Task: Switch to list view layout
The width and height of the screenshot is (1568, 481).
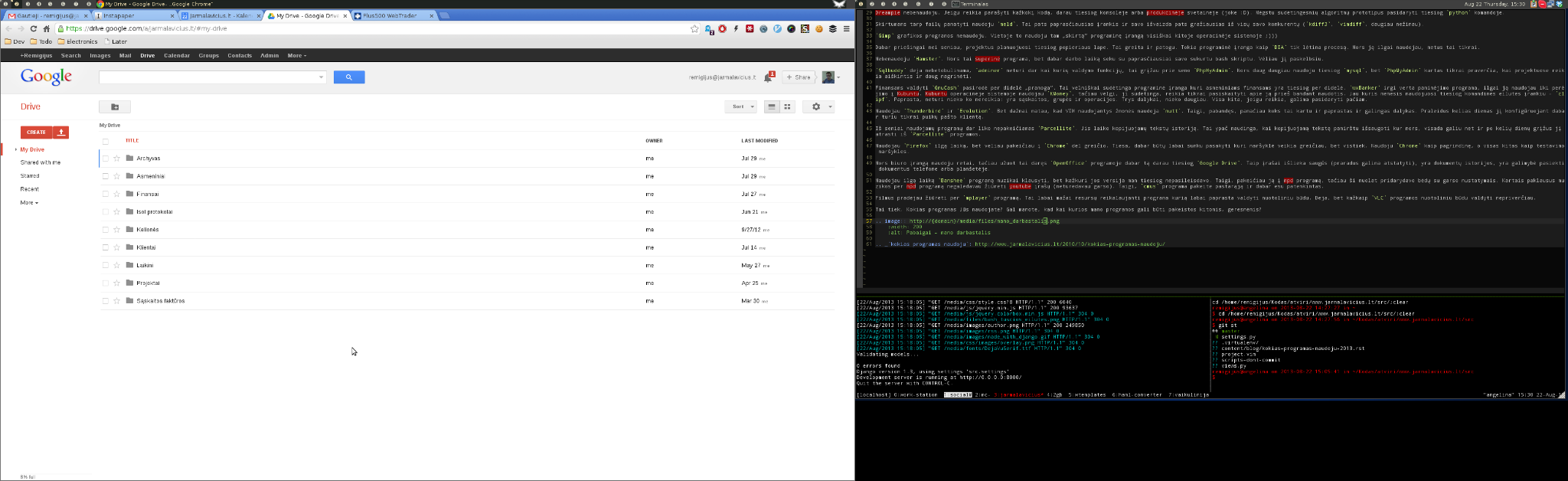Action: [772, 106]
